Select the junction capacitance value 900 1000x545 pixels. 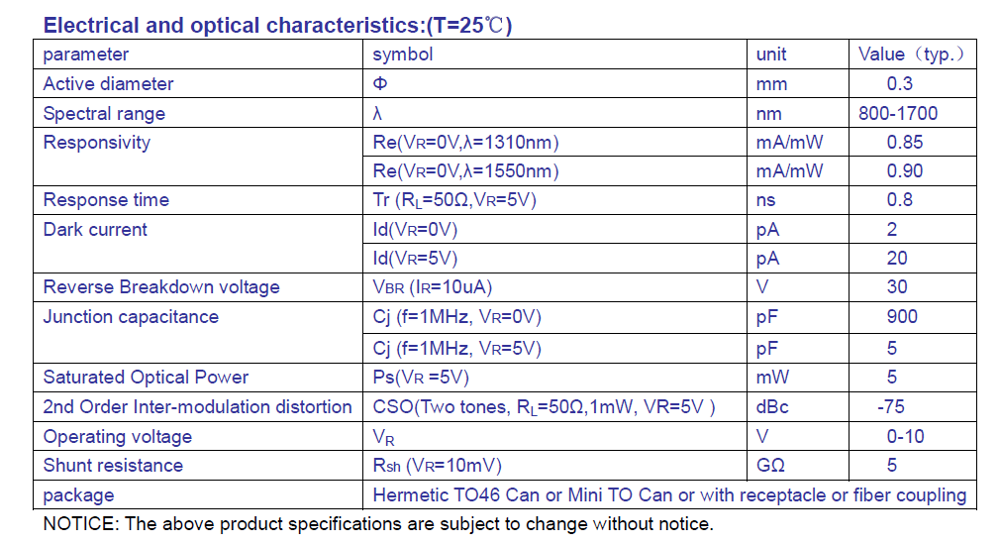coord(901,317)
